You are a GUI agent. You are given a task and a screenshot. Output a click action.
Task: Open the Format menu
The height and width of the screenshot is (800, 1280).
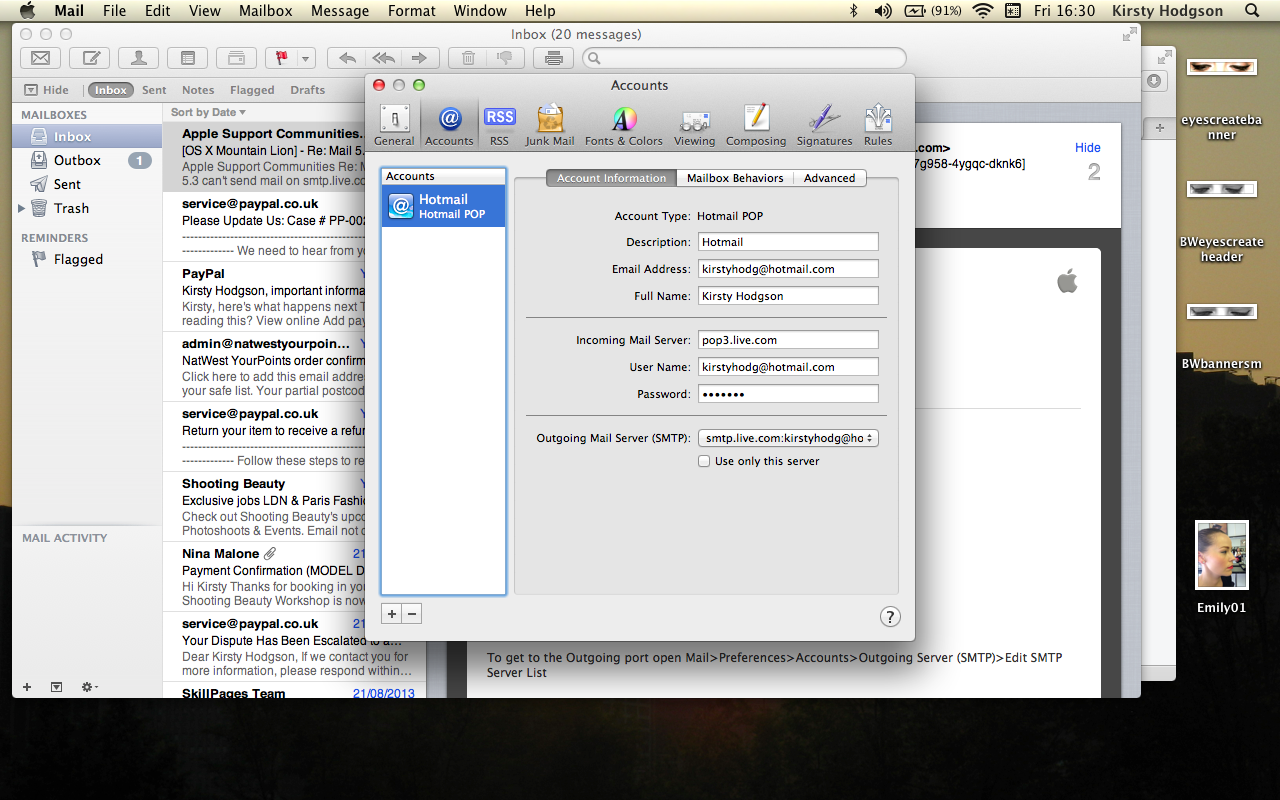pos(412,11)
